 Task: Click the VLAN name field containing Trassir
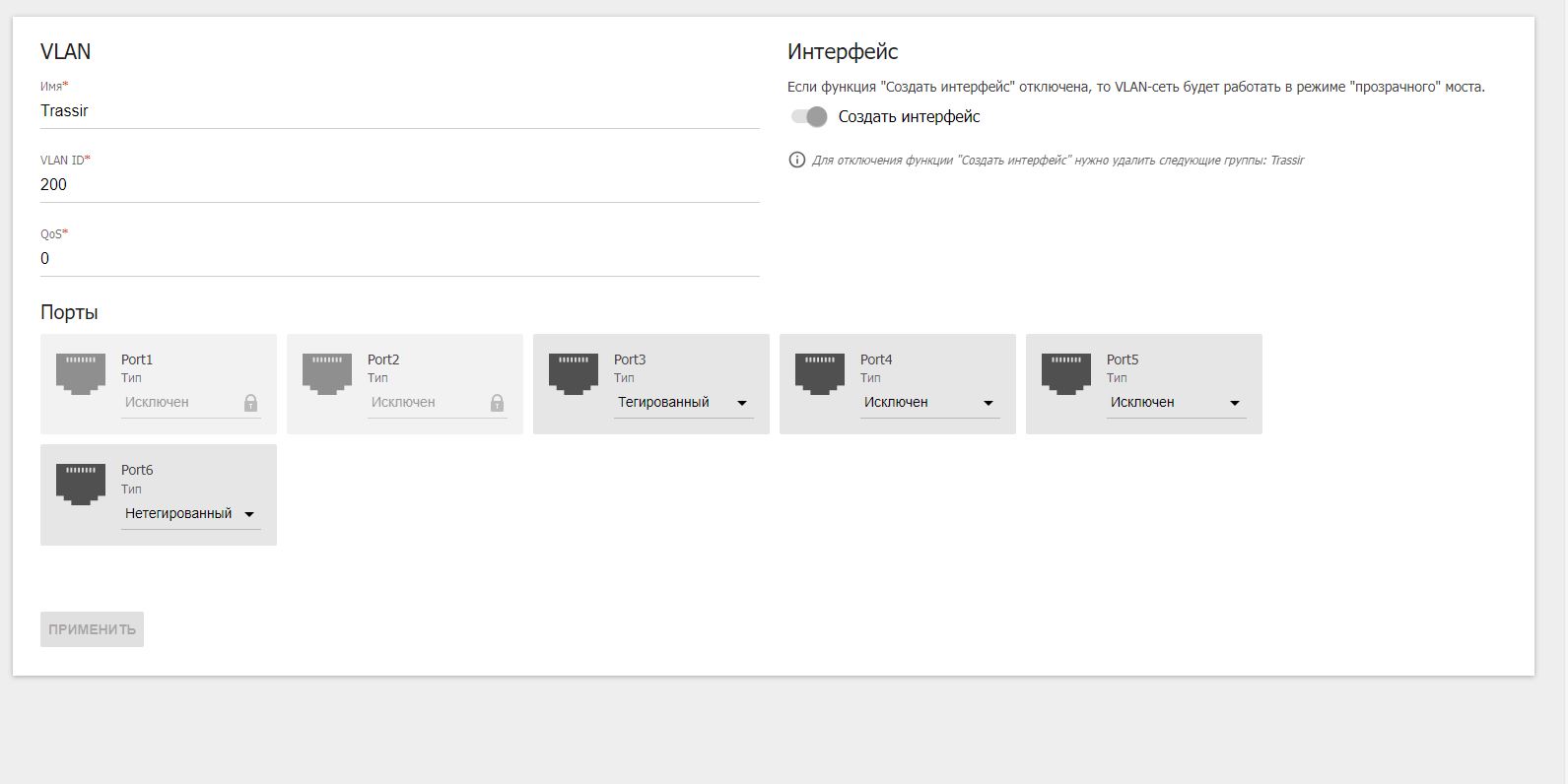pyautogui.click(x=399, y=111)
